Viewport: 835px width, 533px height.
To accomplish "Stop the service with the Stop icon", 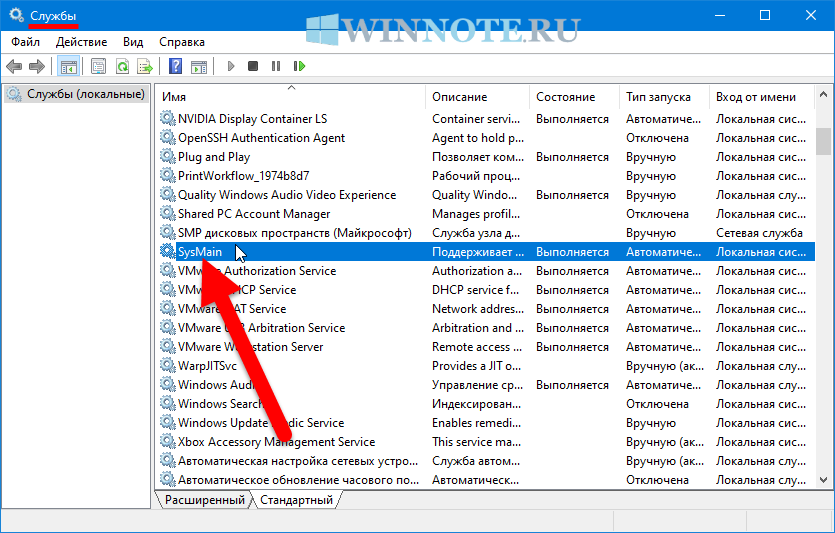I will point(253,67).
